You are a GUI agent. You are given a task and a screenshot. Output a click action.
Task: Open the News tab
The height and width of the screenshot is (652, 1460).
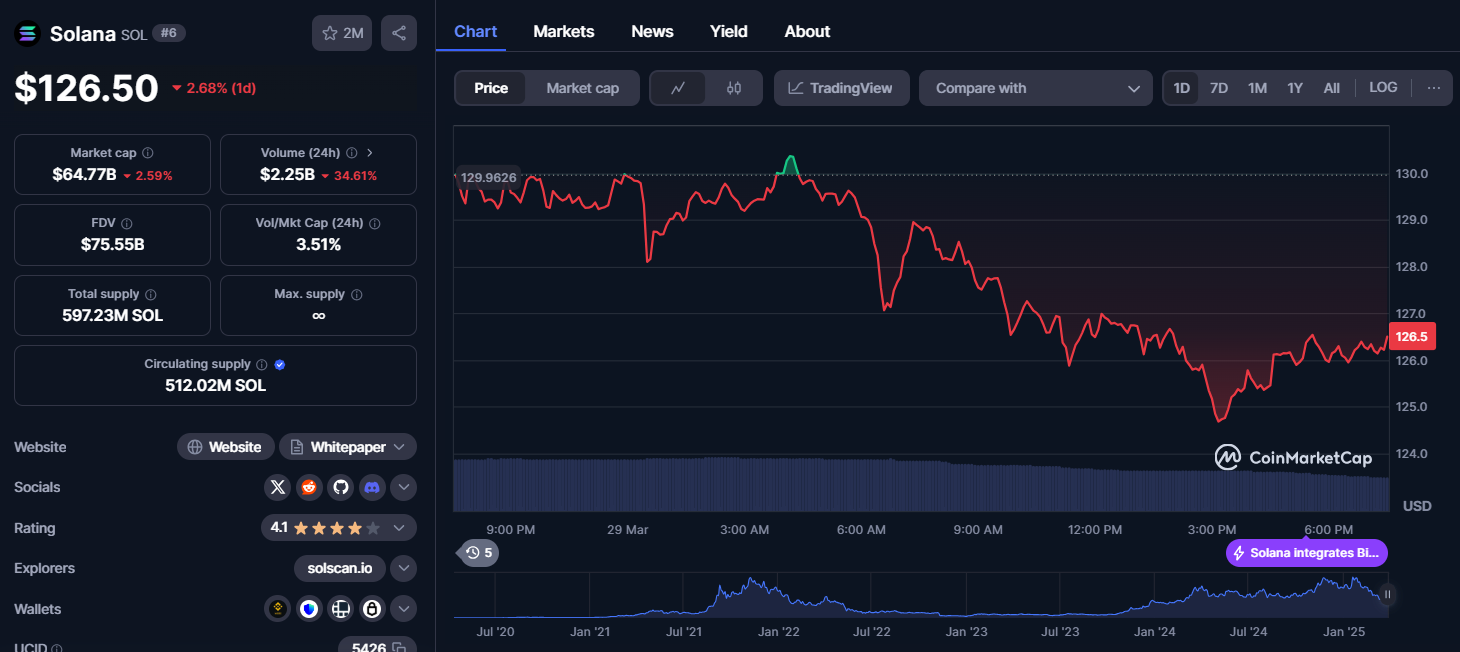652,31
